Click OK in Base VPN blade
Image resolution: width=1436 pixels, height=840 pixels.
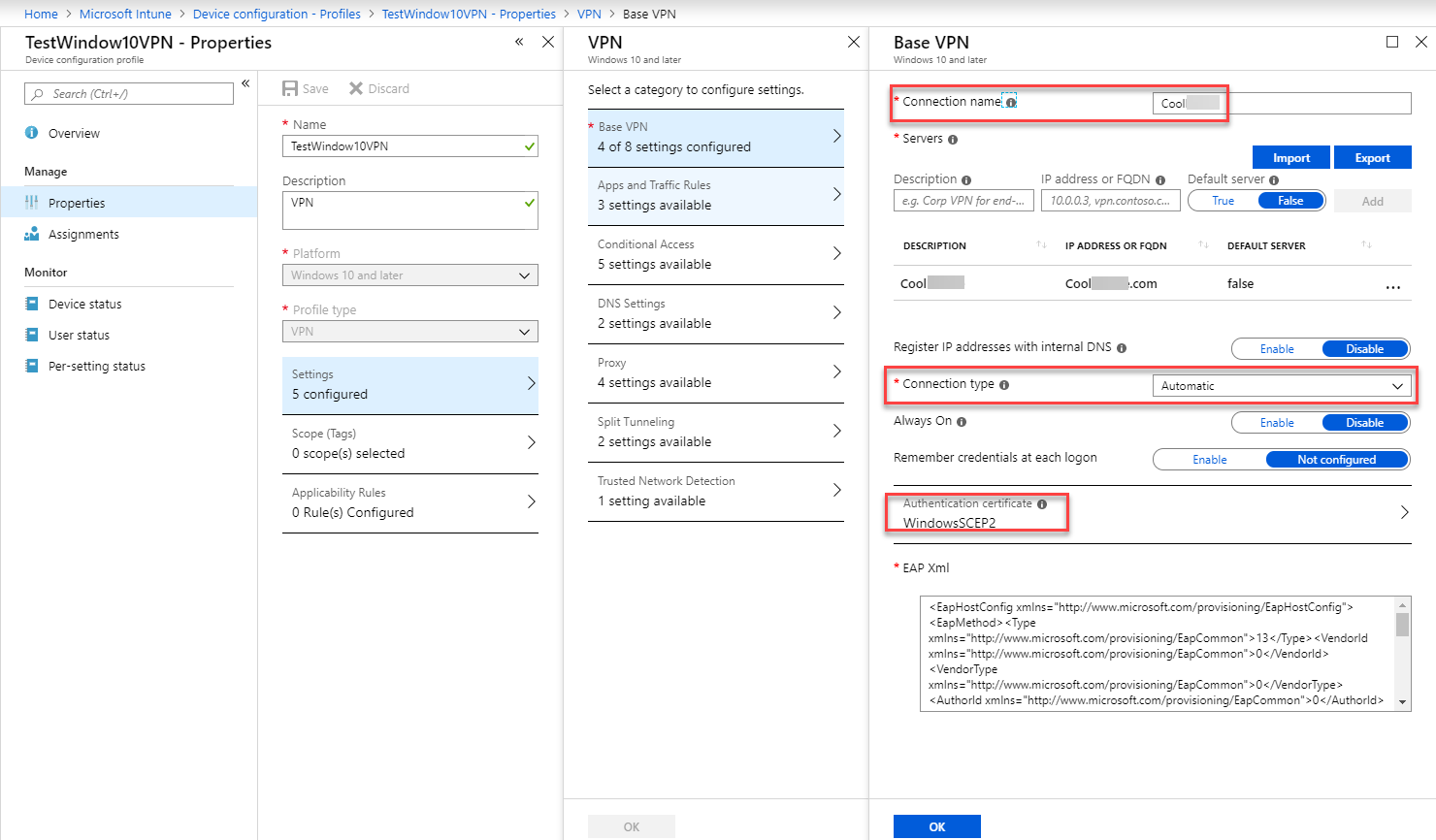click(x=936, y=826)
